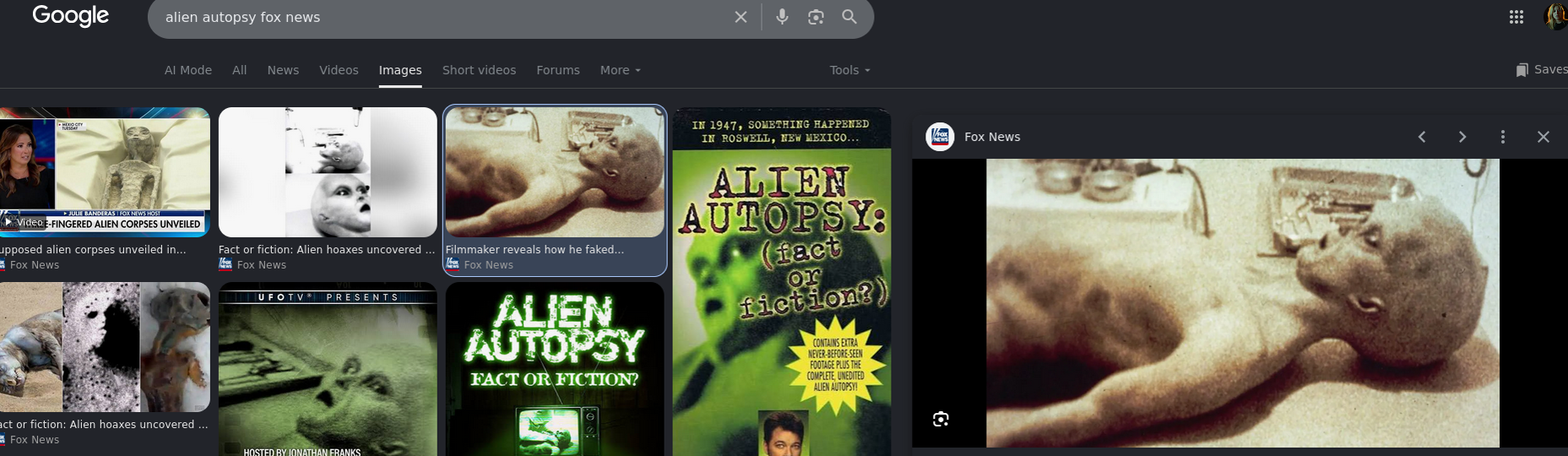
Task: Open the three-panel creature hoaxes thumbnail
Action: (x=105, y=347)
